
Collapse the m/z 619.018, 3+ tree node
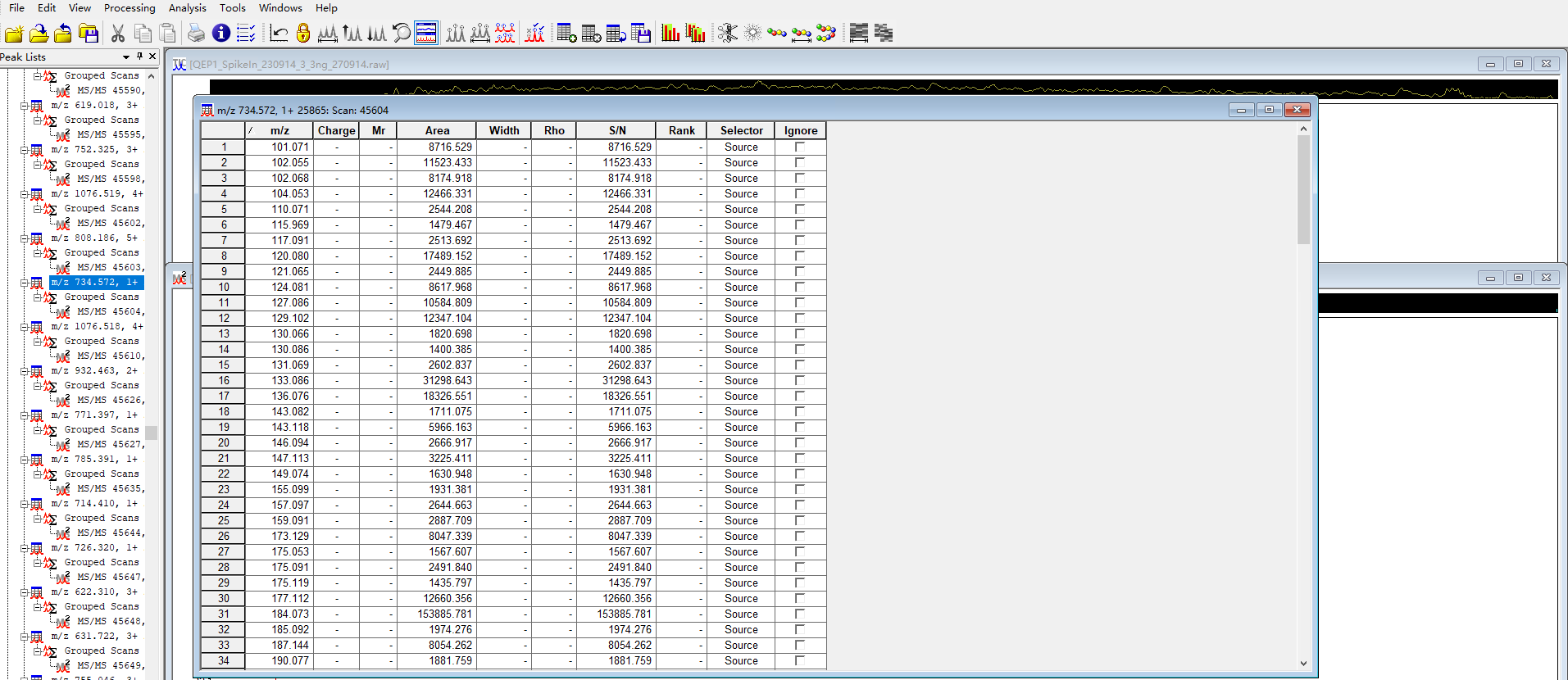[25, 106]
